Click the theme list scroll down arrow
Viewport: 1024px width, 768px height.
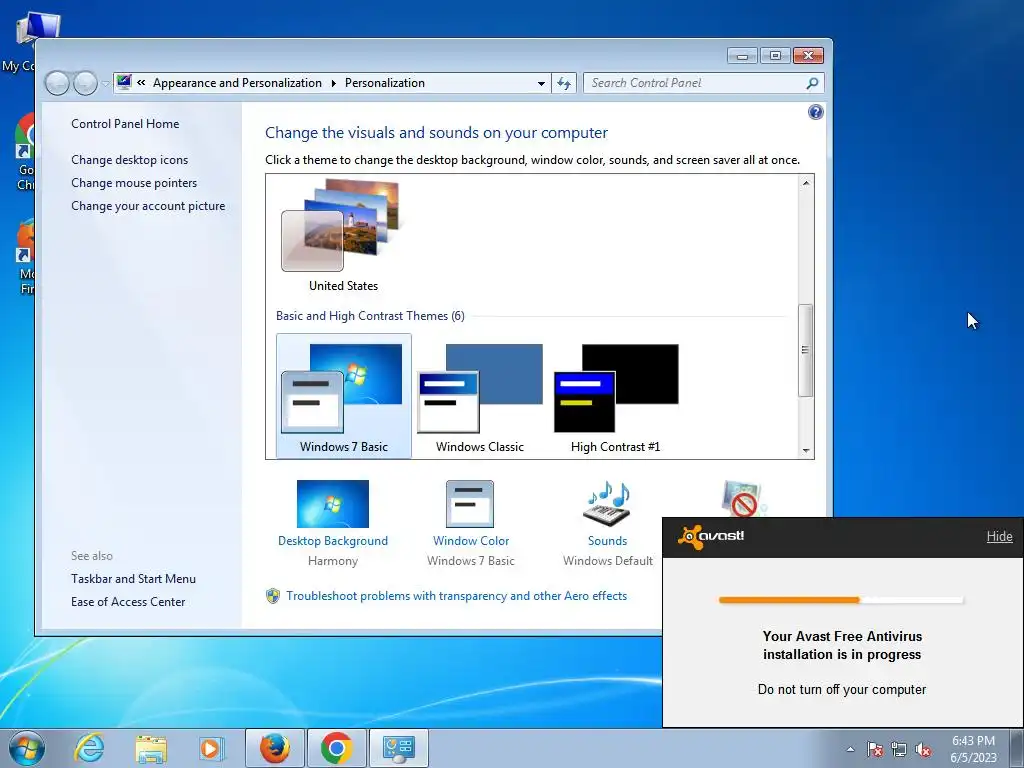[x=806, y=451]
